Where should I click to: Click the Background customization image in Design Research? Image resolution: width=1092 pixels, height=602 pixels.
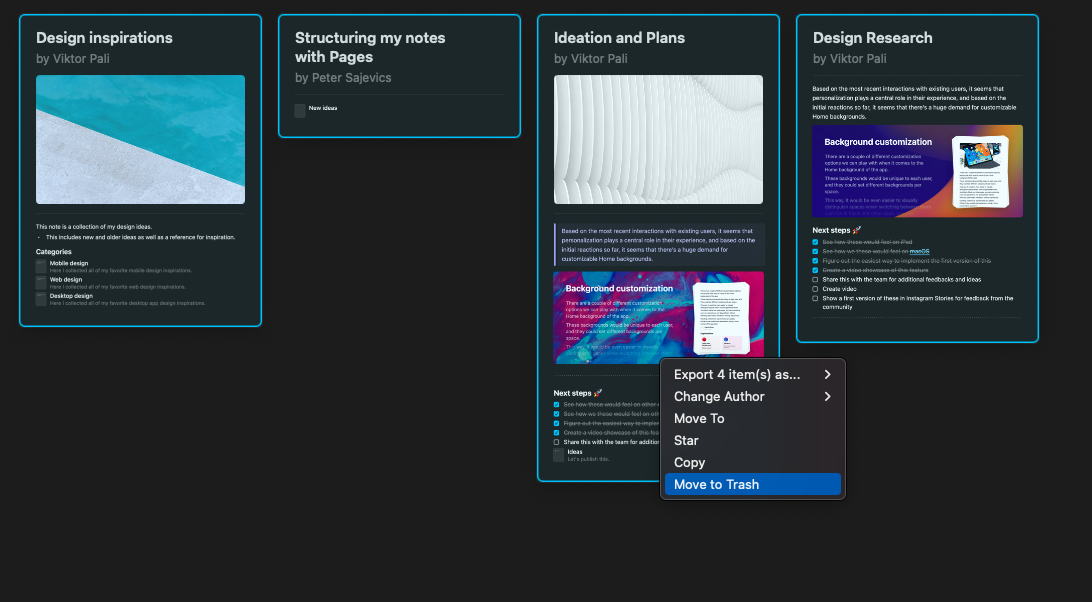pos(917,171)
